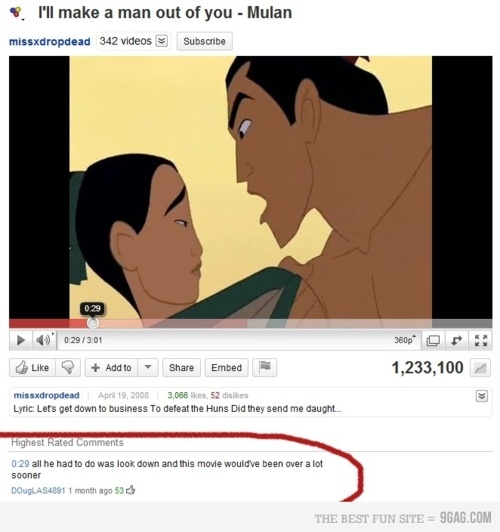The width and height of the screenshot is (500, 532).
Task: Play the Mulan video
Action: [x=21, y=340]
